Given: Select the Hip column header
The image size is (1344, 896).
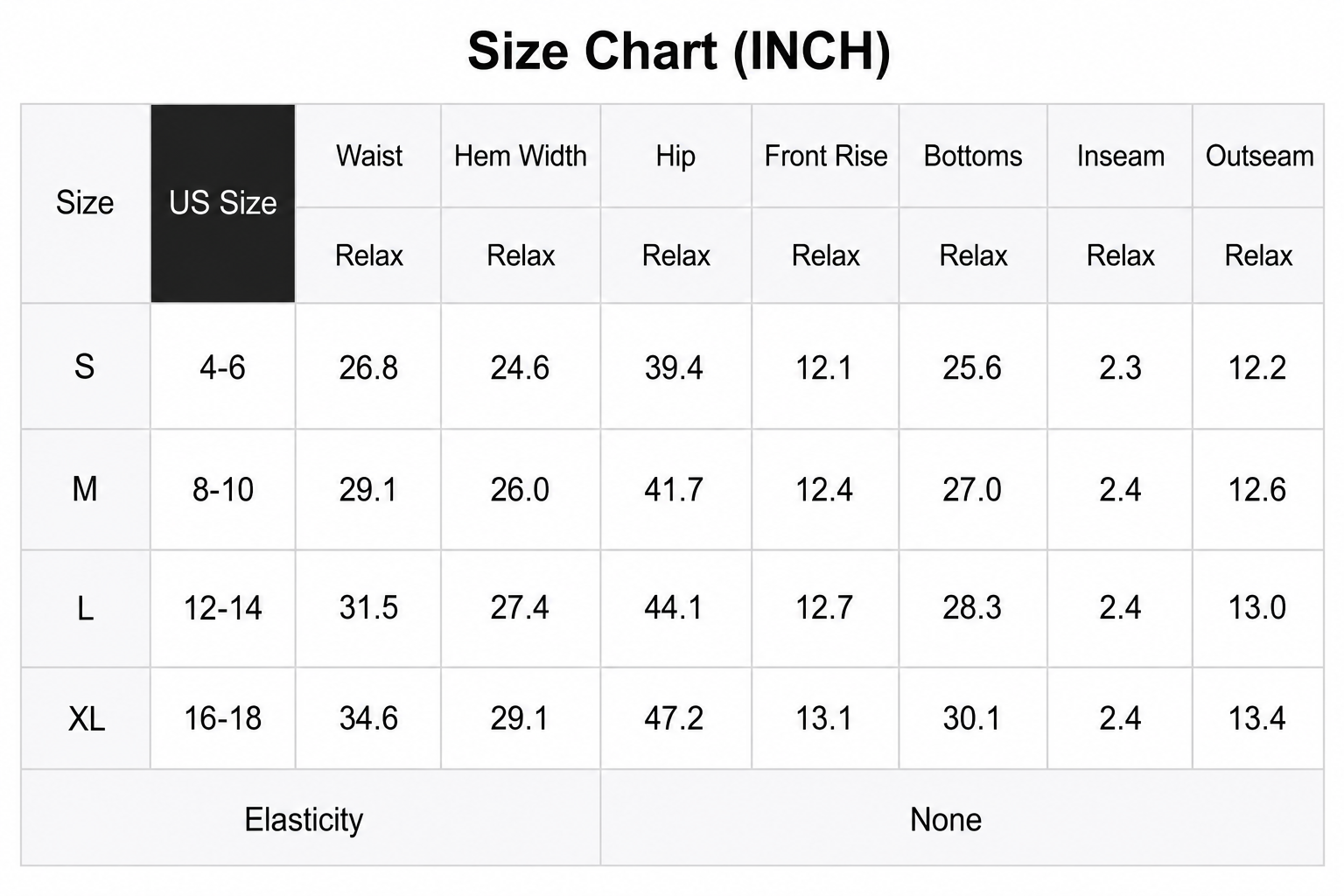Looking at the screenshot, I should tap(675, 156).
